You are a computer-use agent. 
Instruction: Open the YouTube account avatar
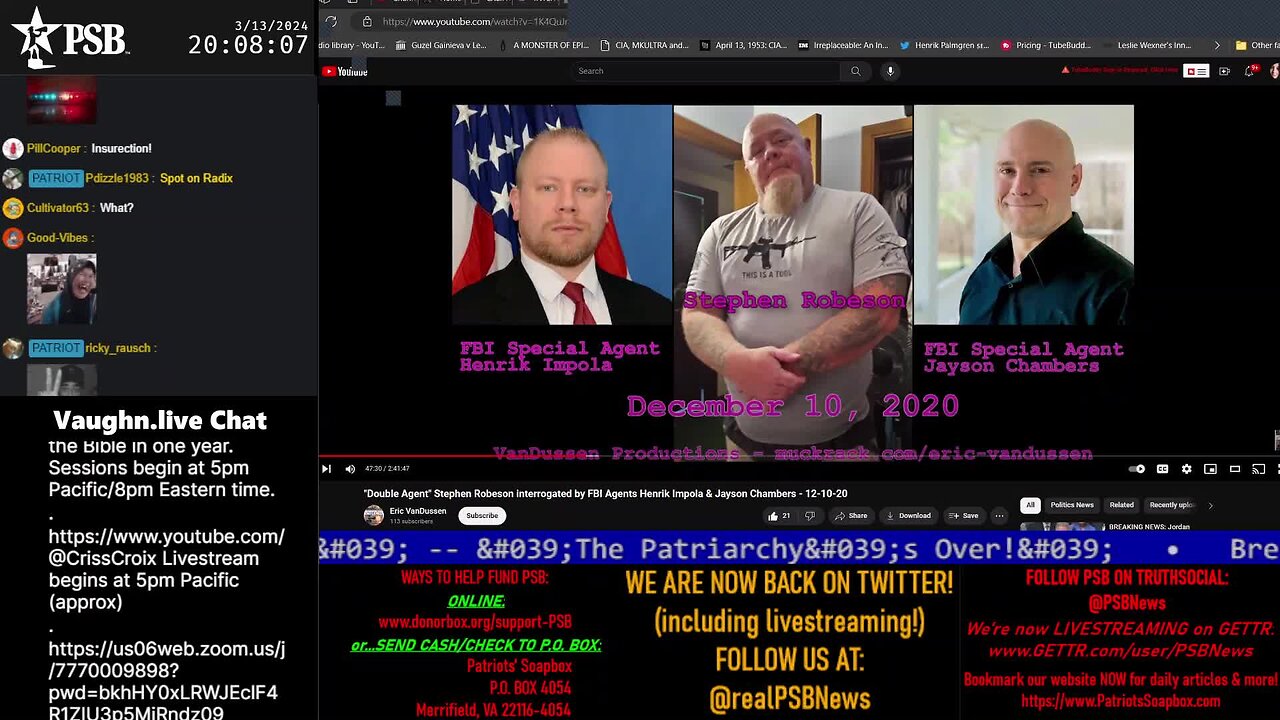coord(1275,71)
